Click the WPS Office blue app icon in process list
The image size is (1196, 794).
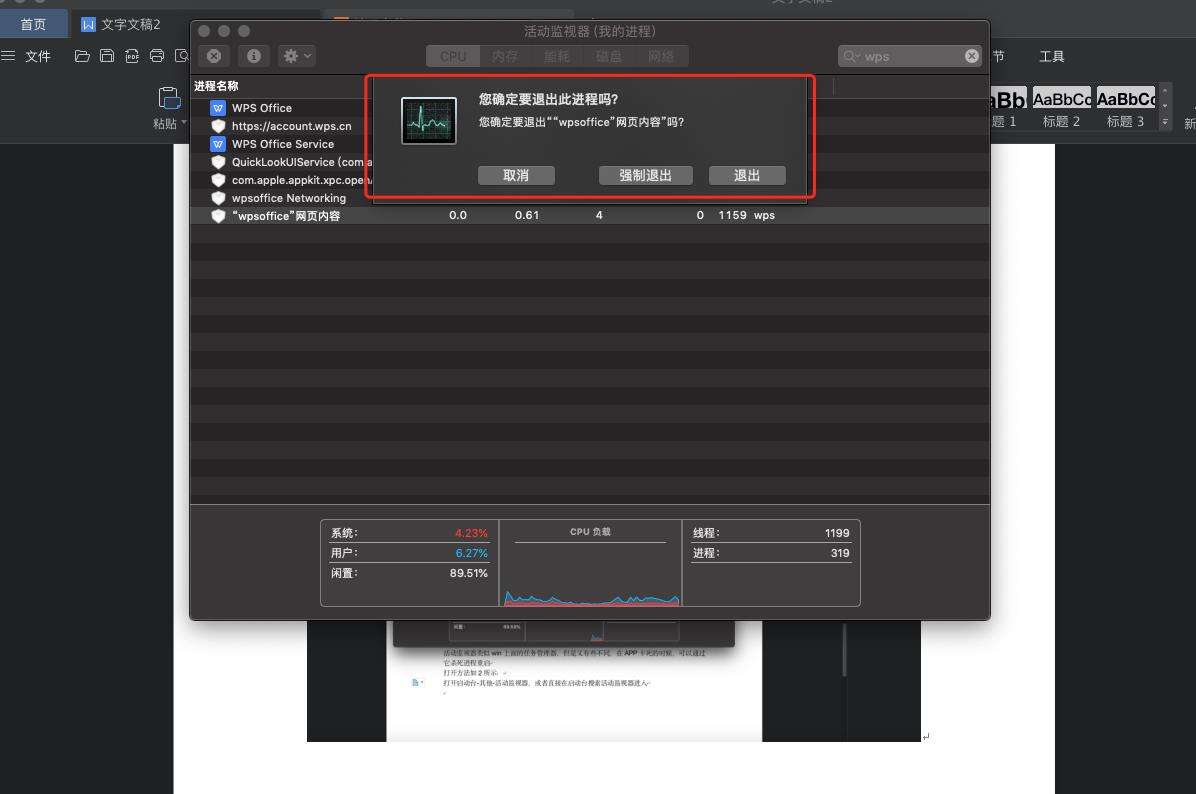pyautogui.click(x=218, y=108)
